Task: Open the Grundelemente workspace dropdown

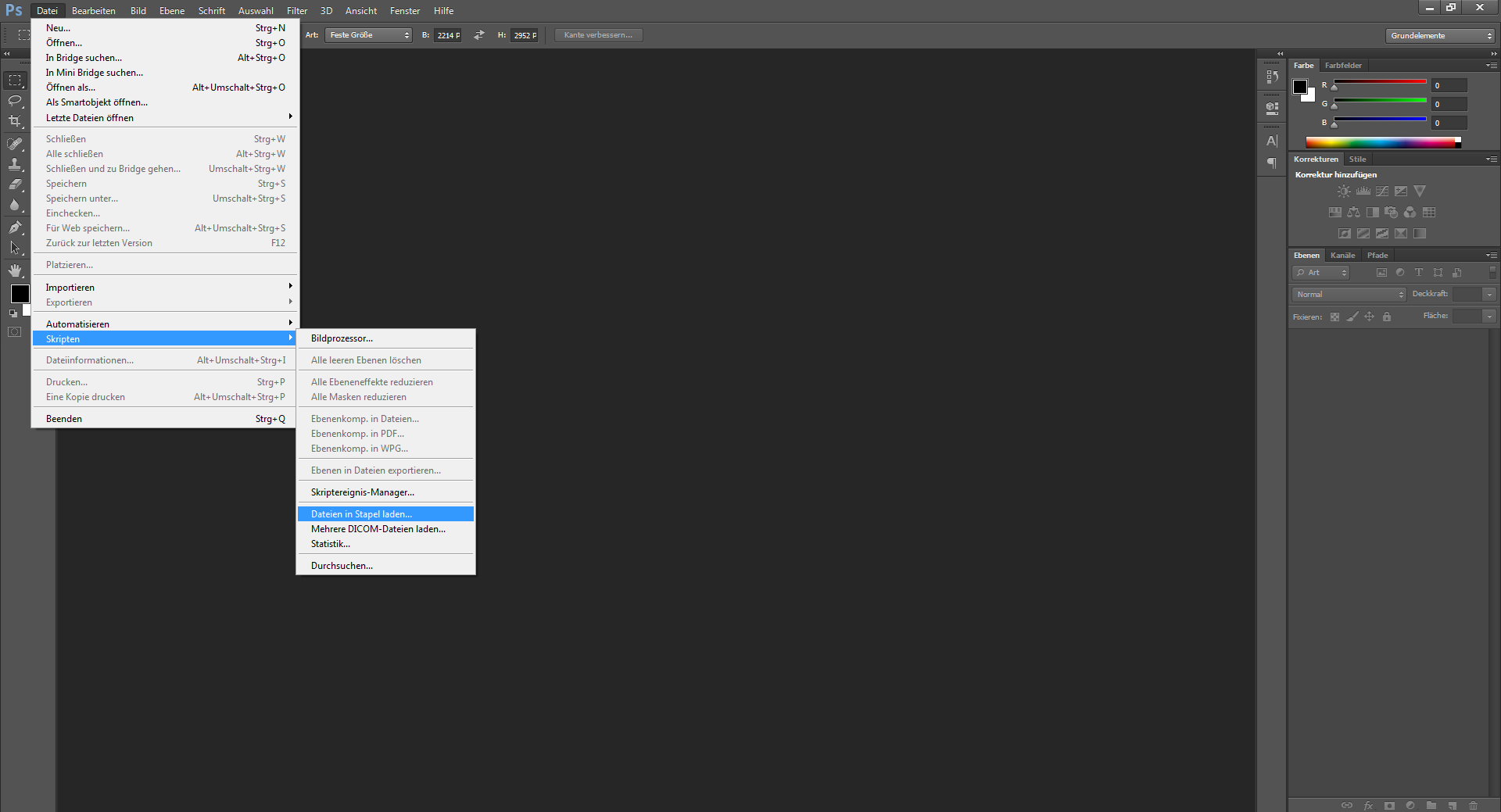Action: point(1440,36)
